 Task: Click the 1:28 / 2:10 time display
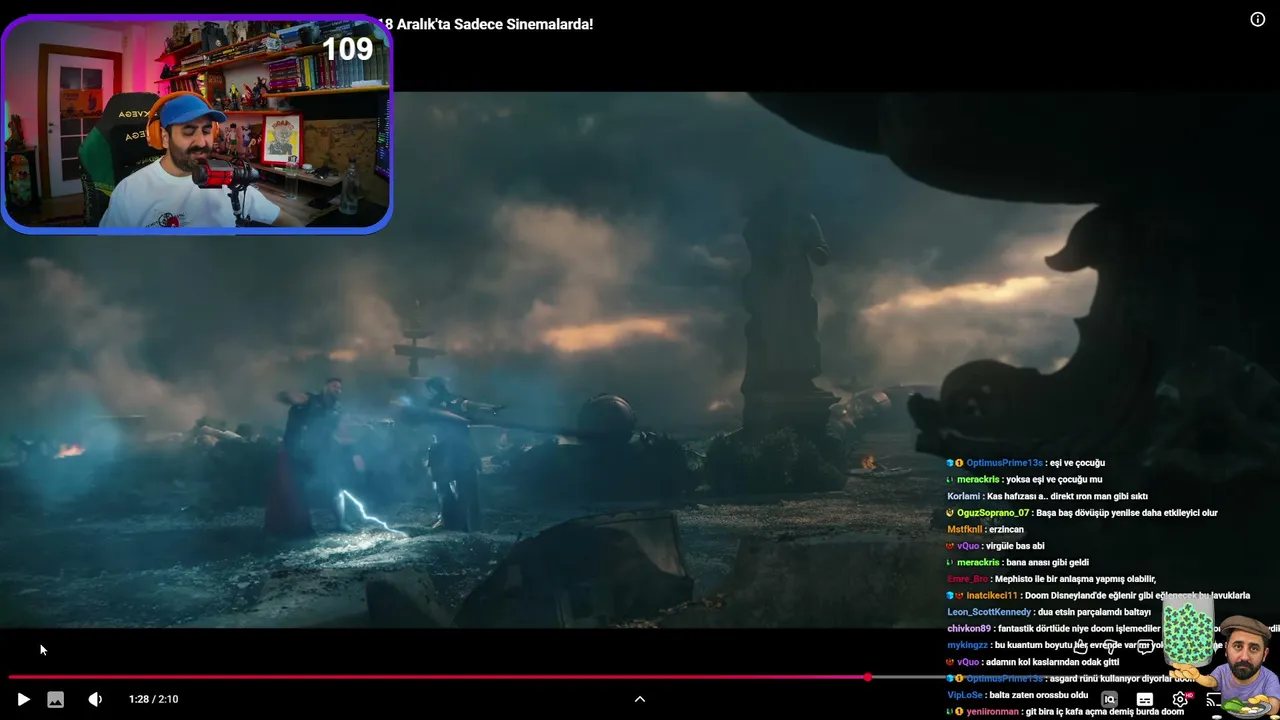coord(154,700)
